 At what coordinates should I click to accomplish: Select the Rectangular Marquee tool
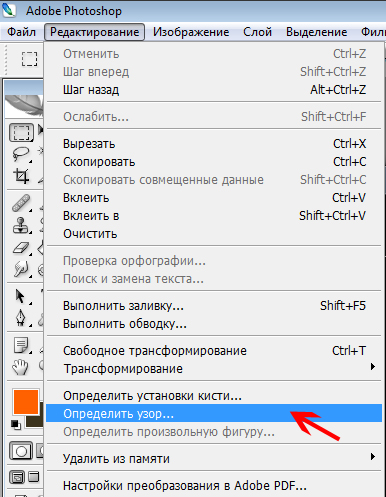(x=21, y=133)
